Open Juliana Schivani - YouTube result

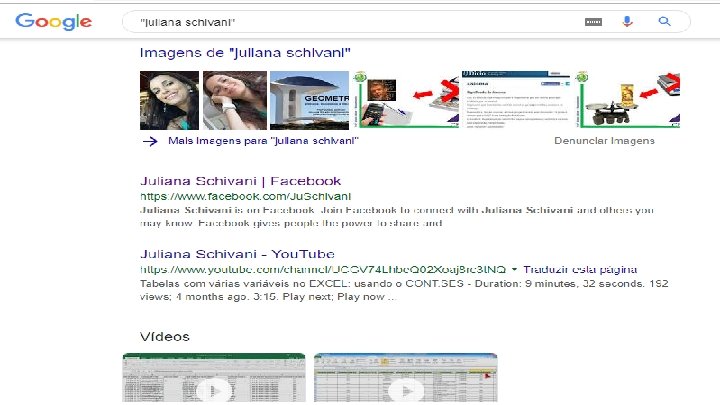point(237,254)
